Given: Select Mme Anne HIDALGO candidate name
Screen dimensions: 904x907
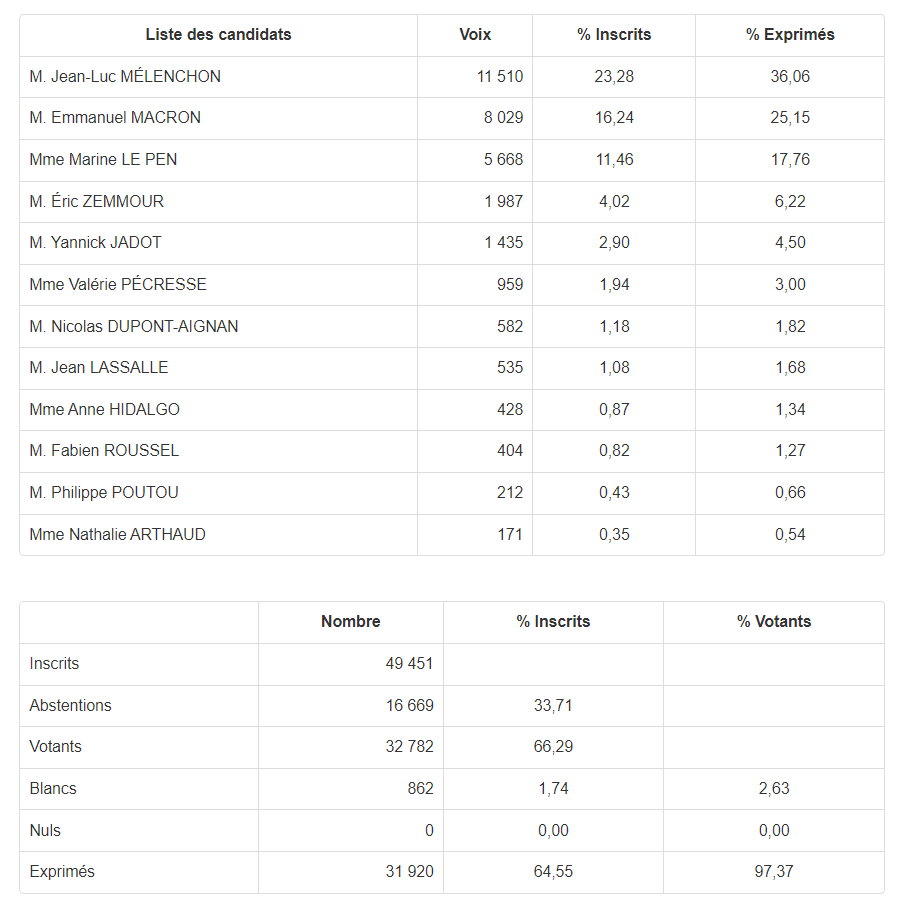Looking at the screenshot, I should (x=105, y=410).
